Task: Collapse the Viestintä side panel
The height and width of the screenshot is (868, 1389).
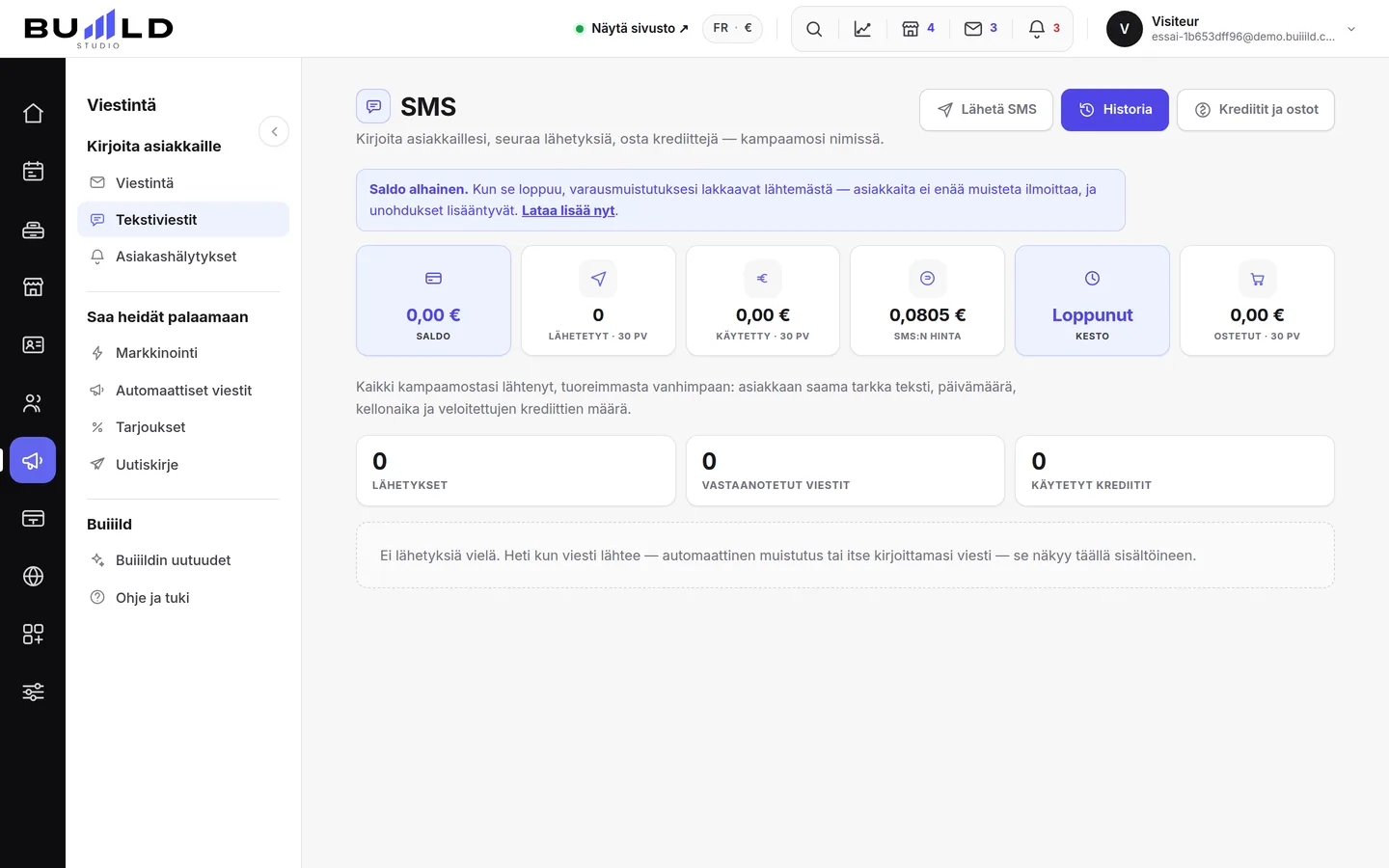Action: [x=274, y=131]
